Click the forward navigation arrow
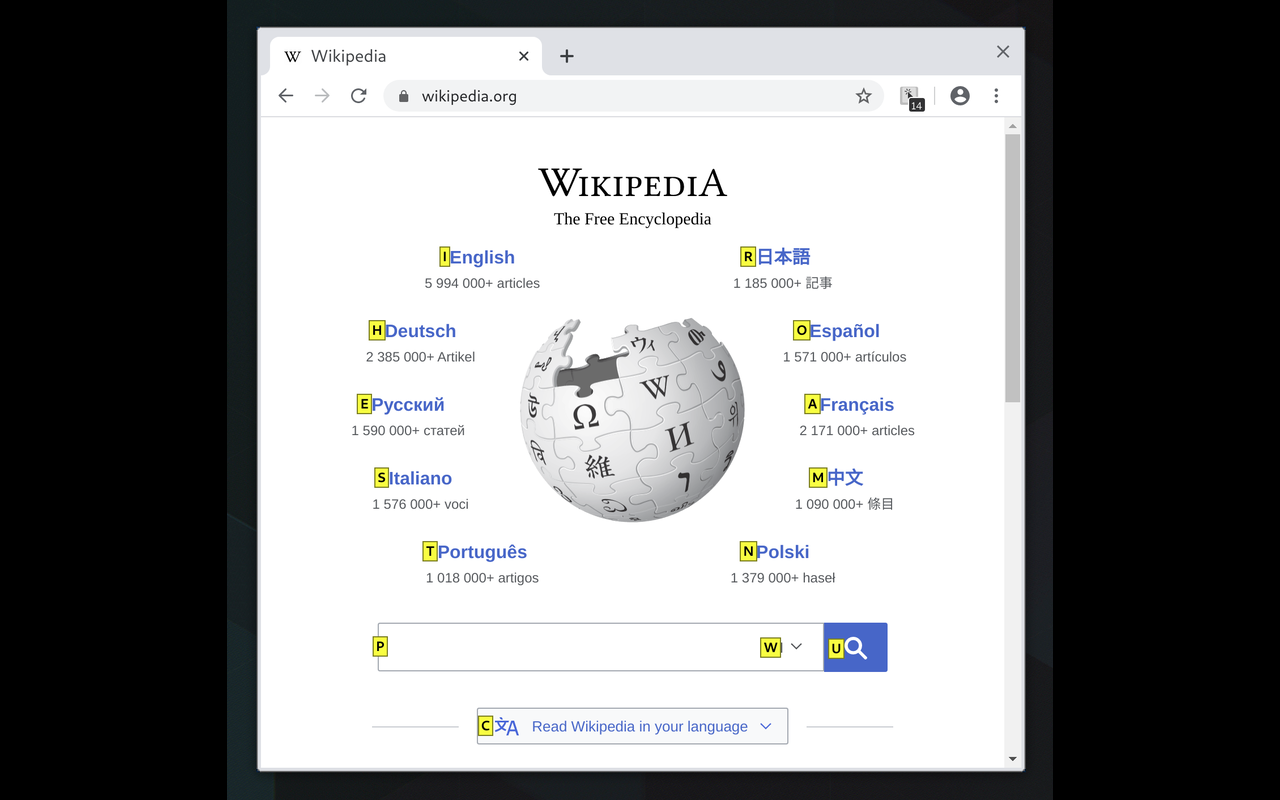 322,96
